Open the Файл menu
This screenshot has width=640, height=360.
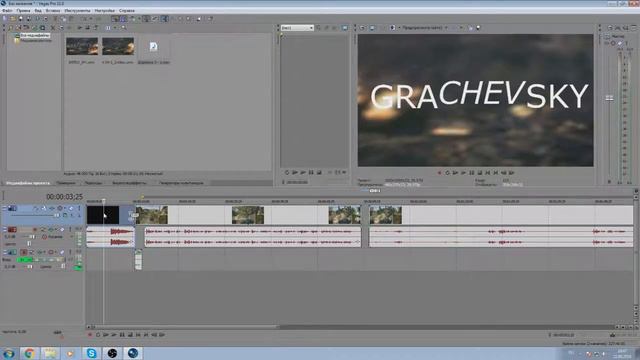[7, 11]
